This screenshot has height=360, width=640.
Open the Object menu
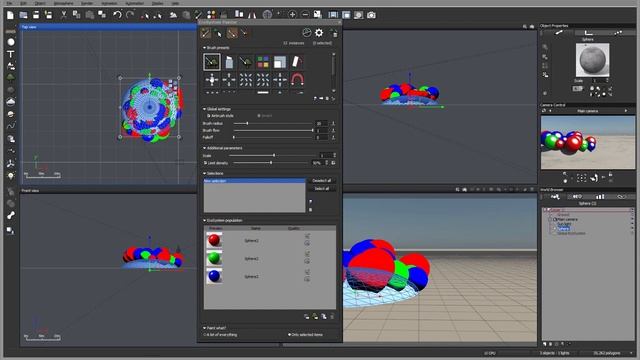(40, 3)
